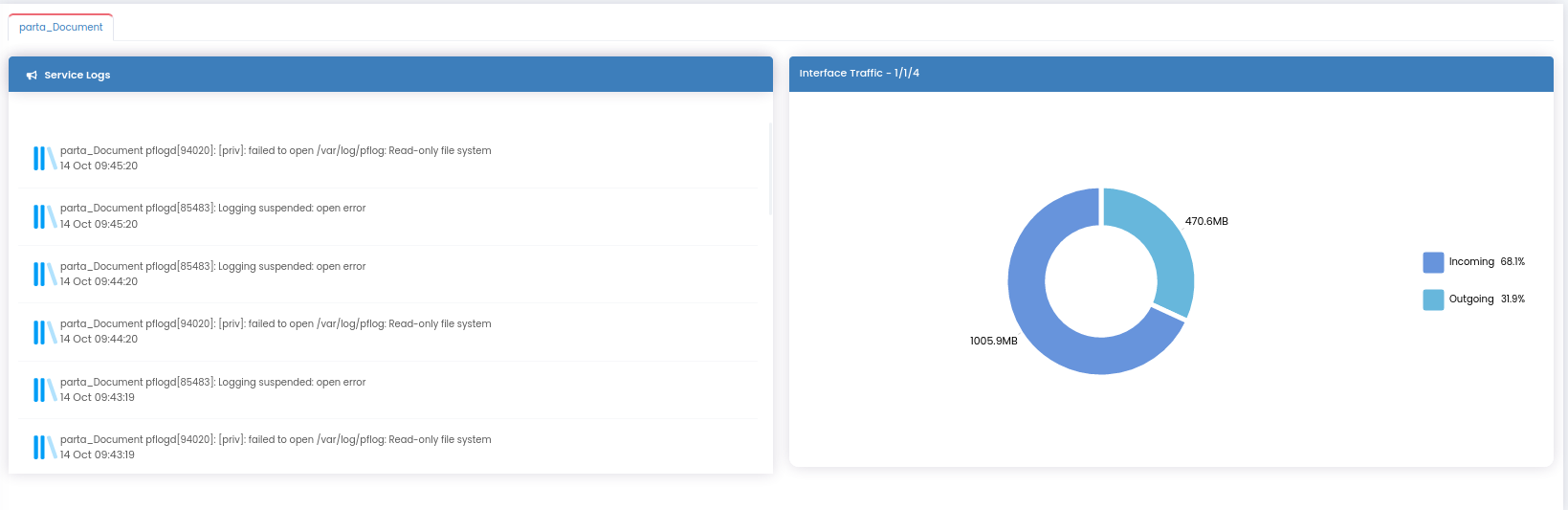Toggle the Incoming legend entry

click(x=1470, y=262)
